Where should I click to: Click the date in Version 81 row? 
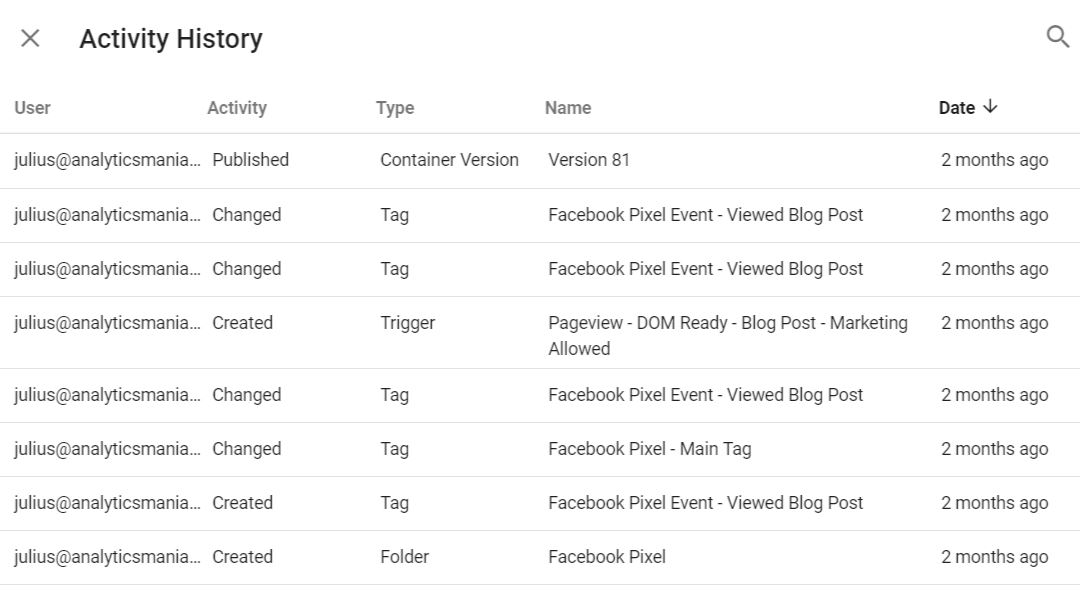(x=994, y=160)
